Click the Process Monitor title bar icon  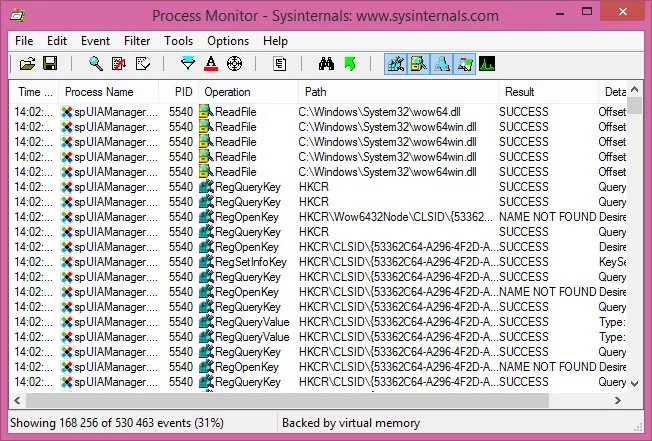(x=18, y=15)
